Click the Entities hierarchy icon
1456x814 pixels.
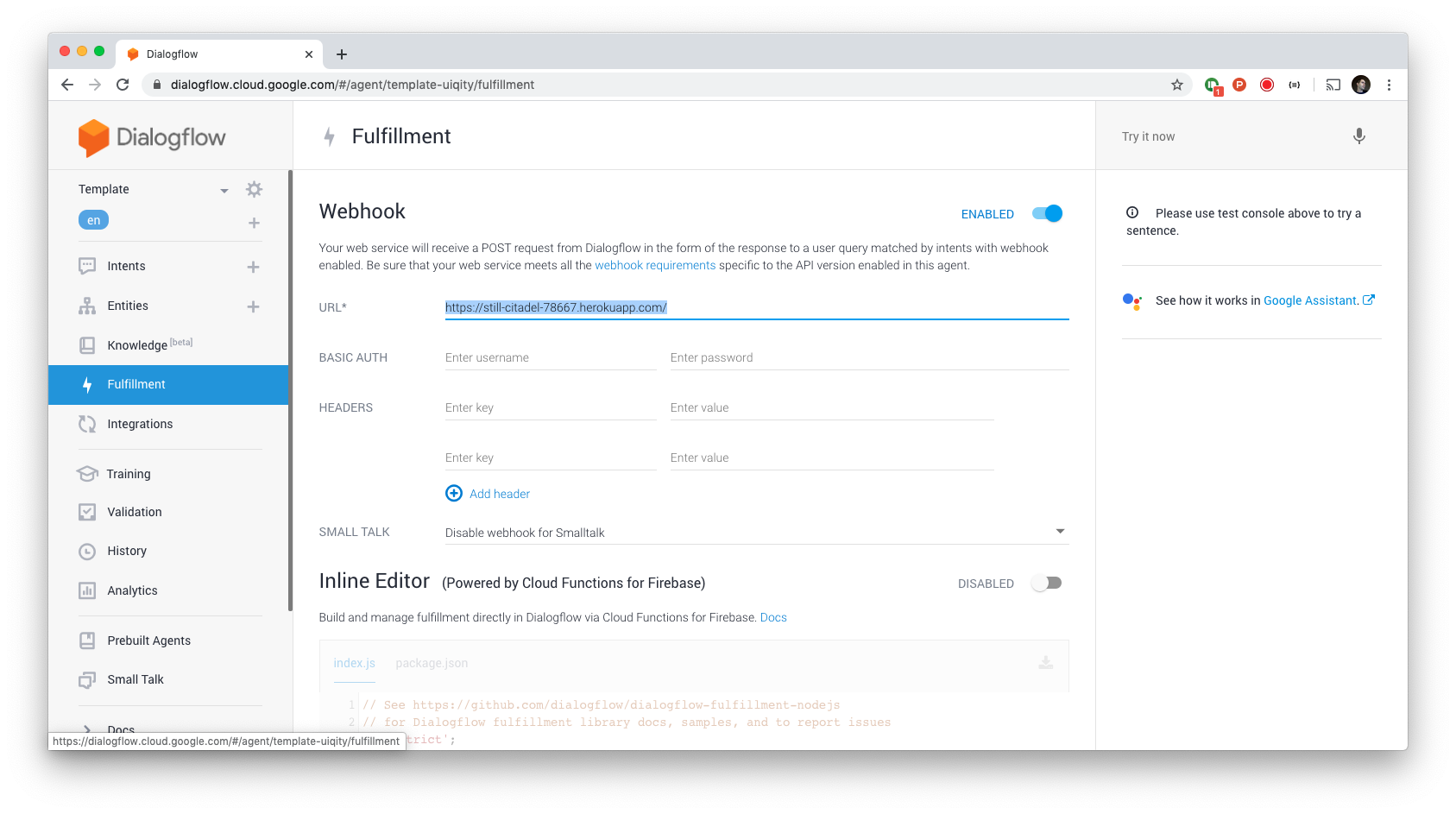tap(87, 306)
